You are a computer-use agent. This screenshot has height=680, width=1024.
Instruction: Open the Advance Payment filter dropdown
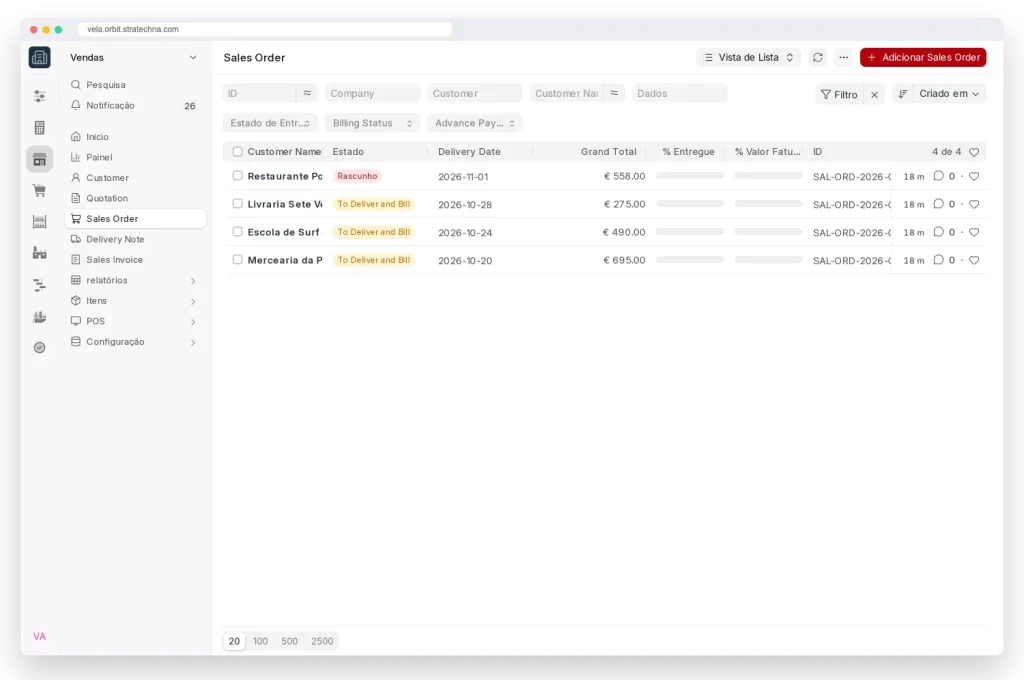click(475, 123)
